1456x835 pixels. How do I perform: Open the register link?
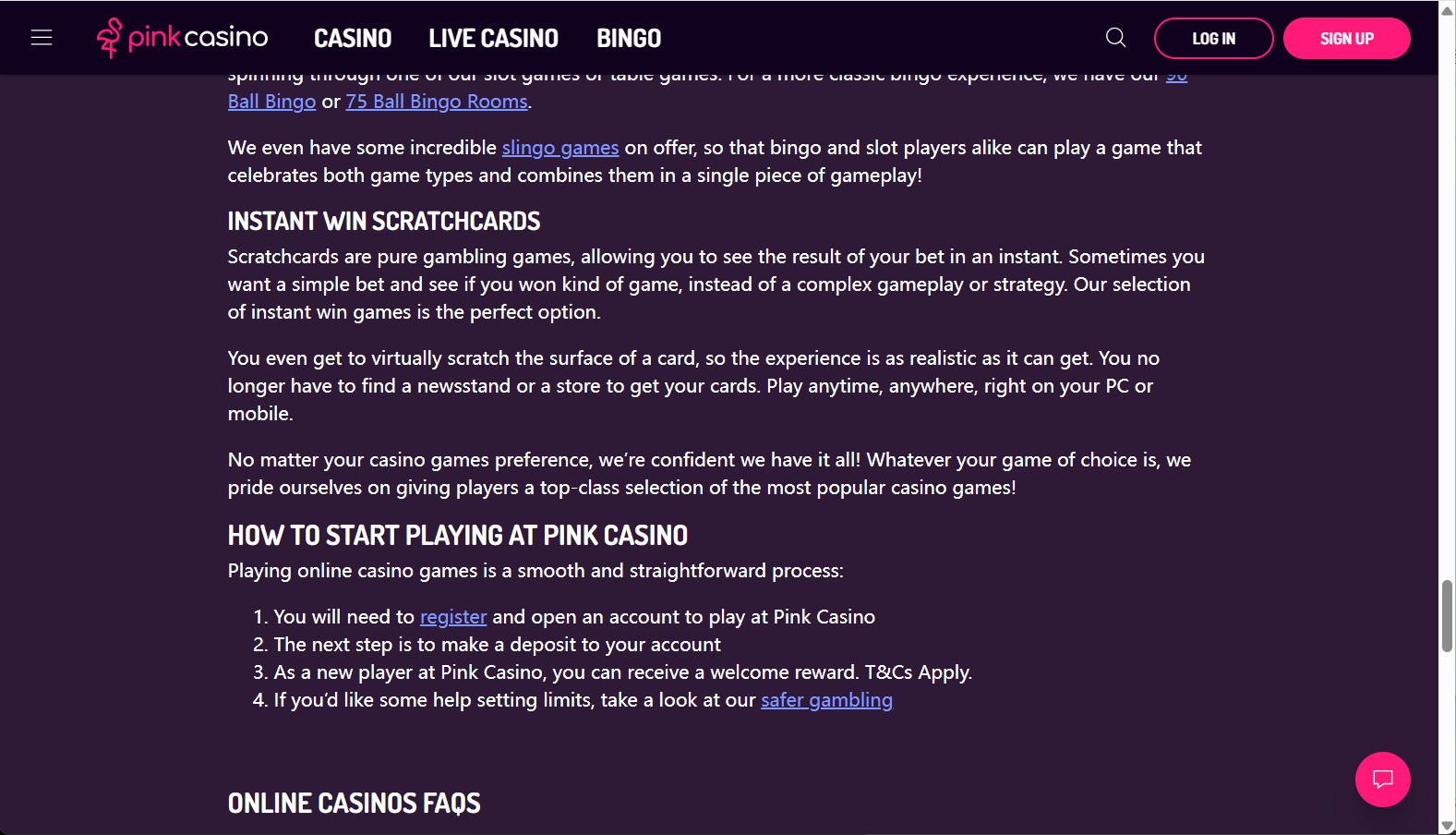[x=453, y=617]
